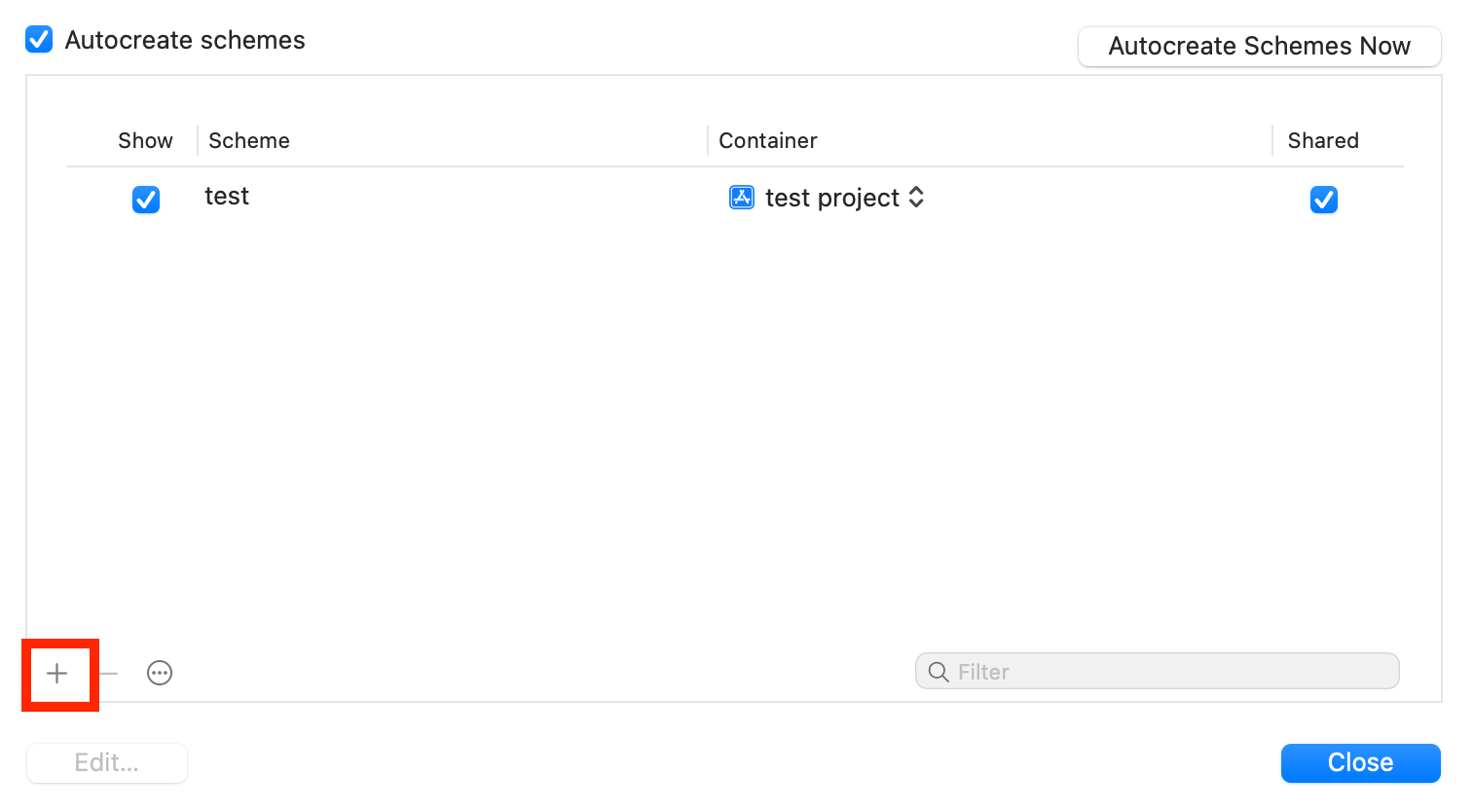Toggle the Autocreate schemes checkbox

(x=39, y=40)
